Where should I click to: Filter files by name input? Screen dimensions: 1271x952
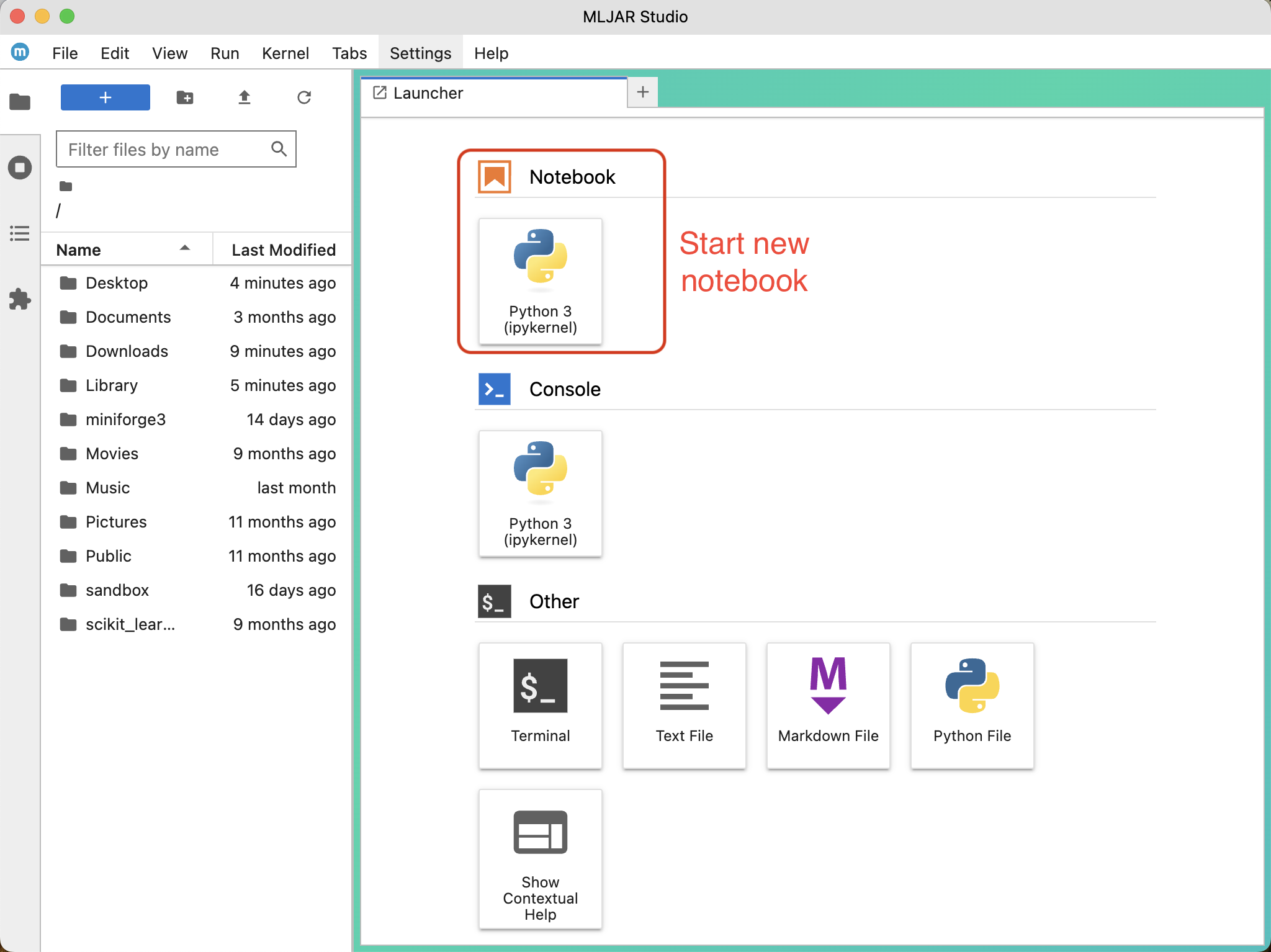click(174, 149)
